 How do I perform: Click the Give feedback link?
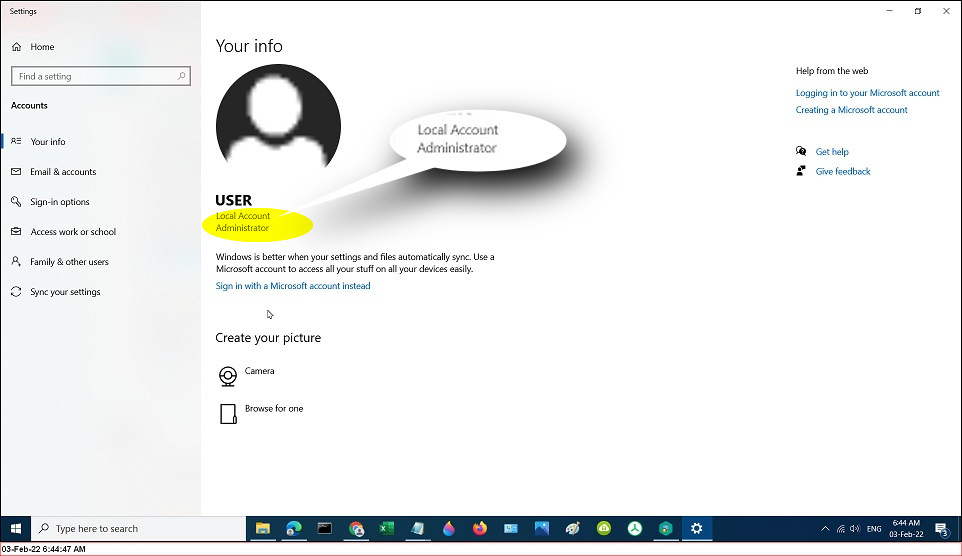(843, 171)
